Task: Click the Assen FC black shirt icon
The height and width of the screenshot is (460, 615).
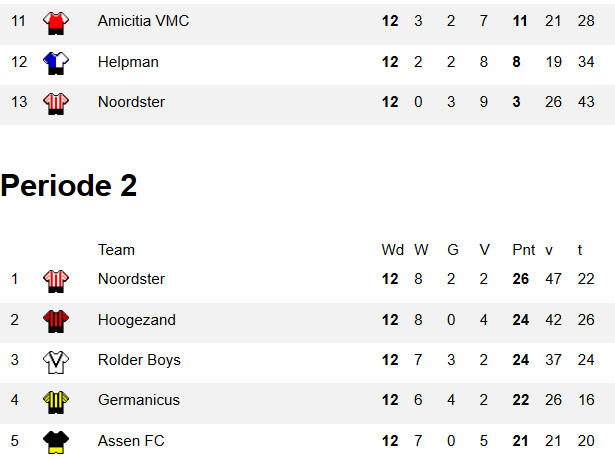Action: pyautogui.click(x=56, y=442)
